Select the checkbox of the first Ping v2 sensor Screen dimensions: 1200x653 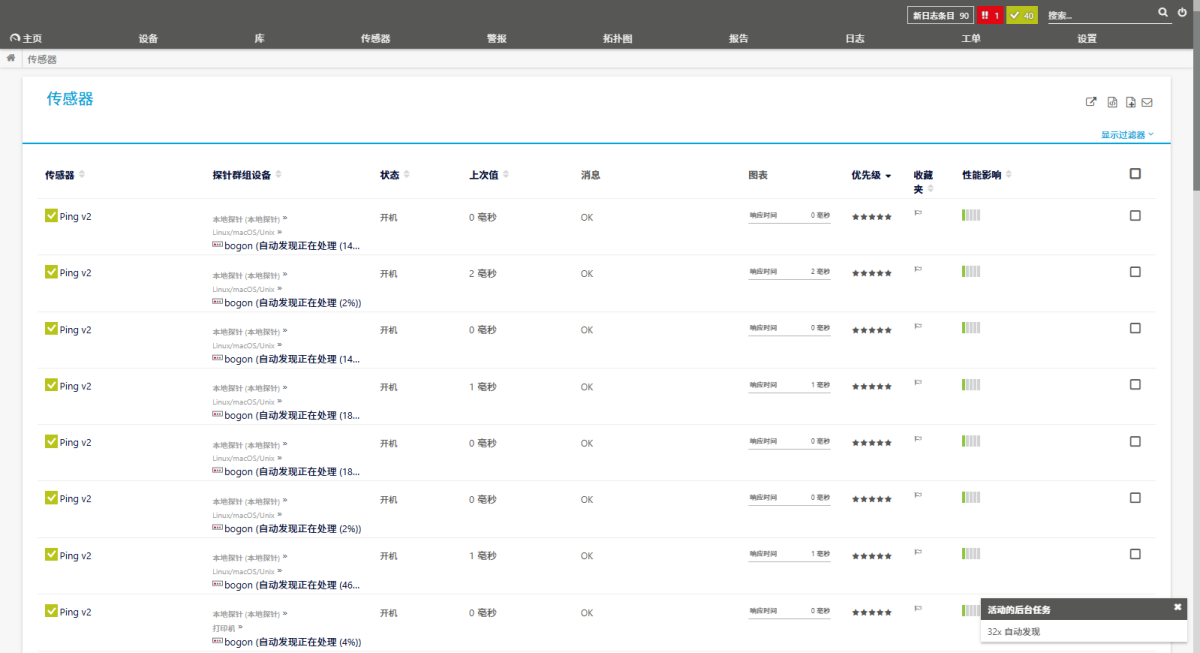coord(1135,215)
